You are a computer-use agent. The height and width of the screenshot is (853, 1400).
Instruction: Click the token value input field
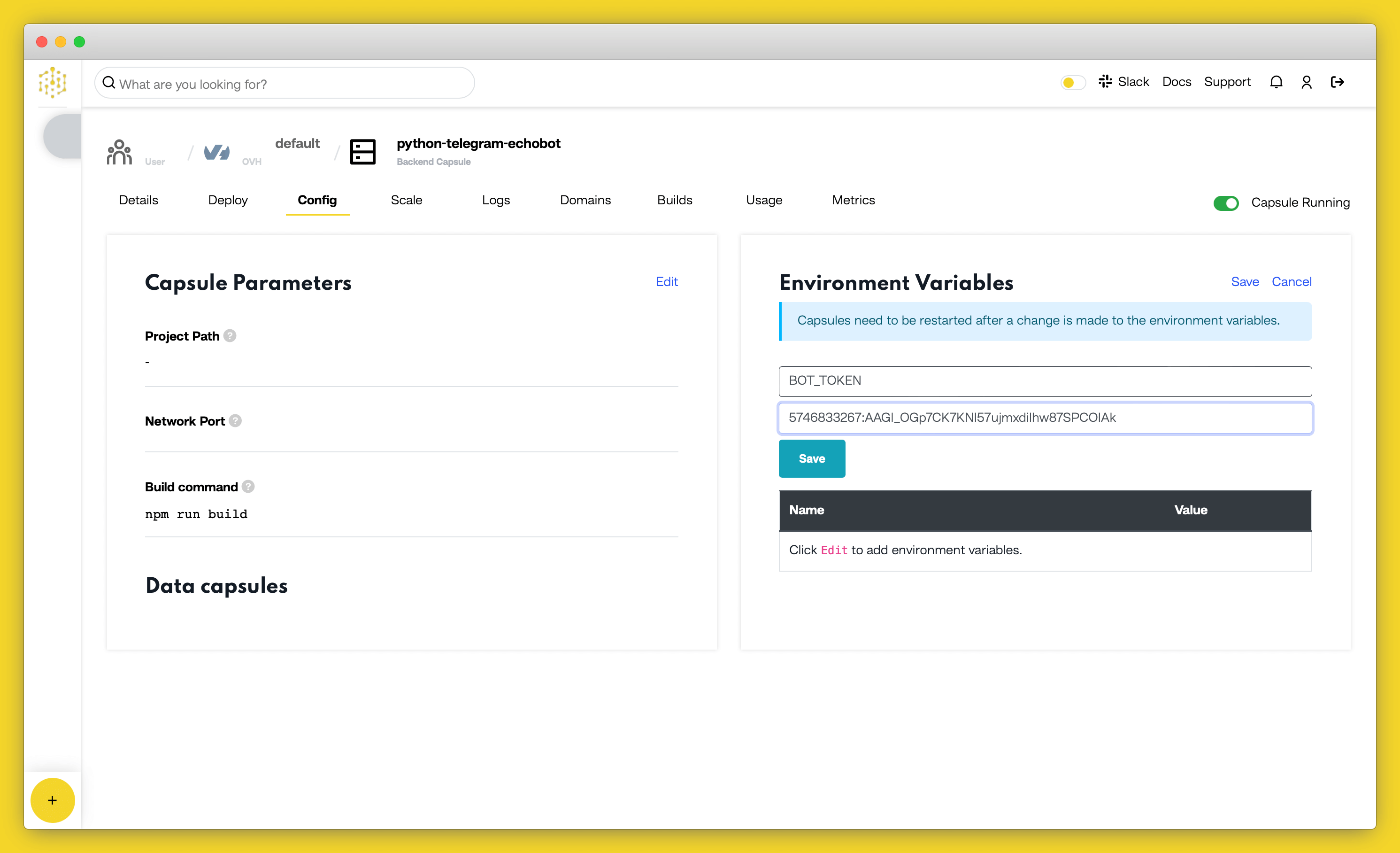1045,417
